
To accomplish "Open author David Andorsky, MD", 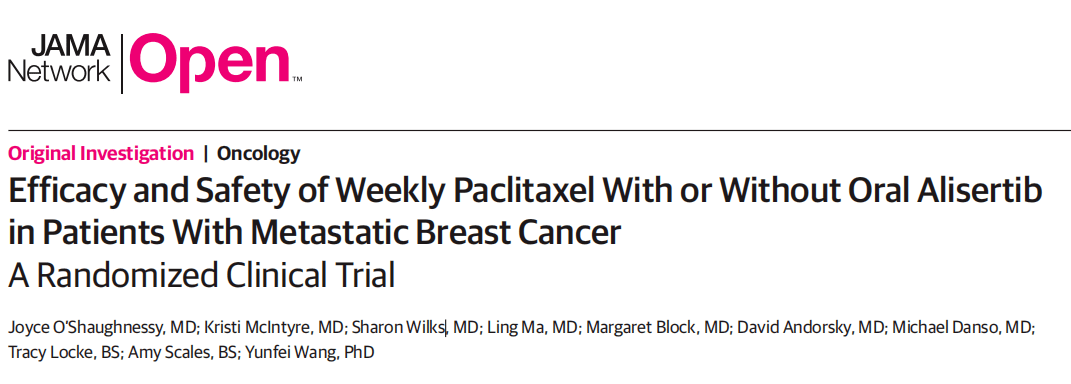I will point(810,329).
